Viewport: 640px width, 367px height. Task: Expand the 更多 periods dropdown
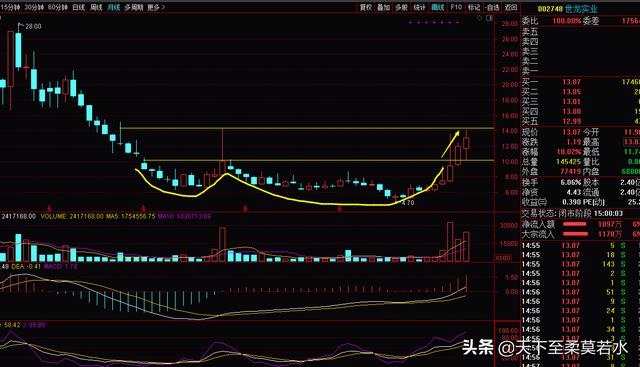coord(156,7)
